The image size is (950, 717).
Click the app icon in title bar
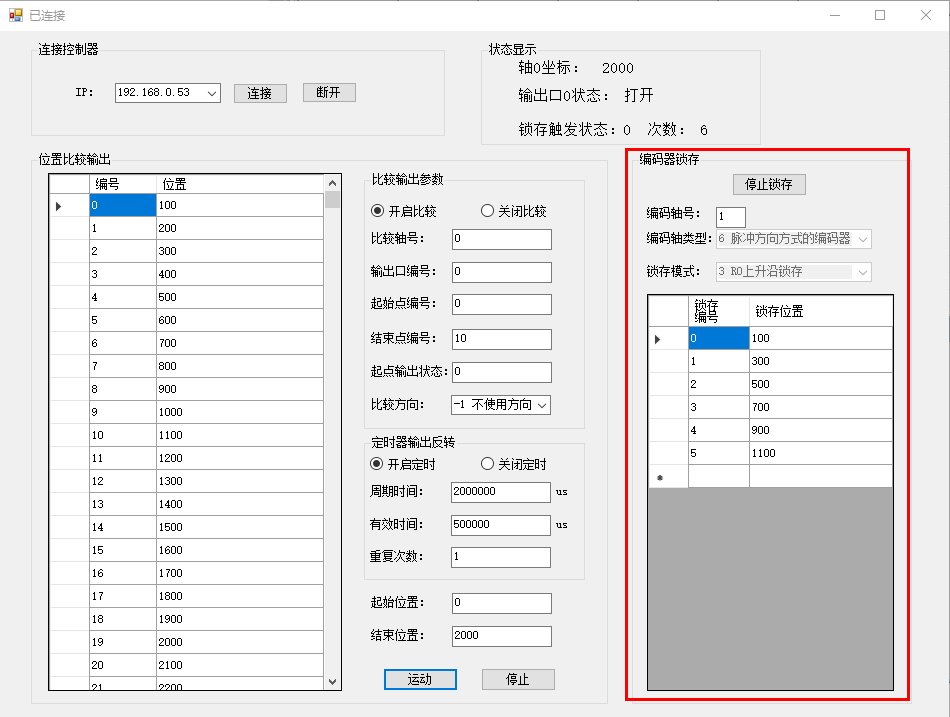pos(16,15)
